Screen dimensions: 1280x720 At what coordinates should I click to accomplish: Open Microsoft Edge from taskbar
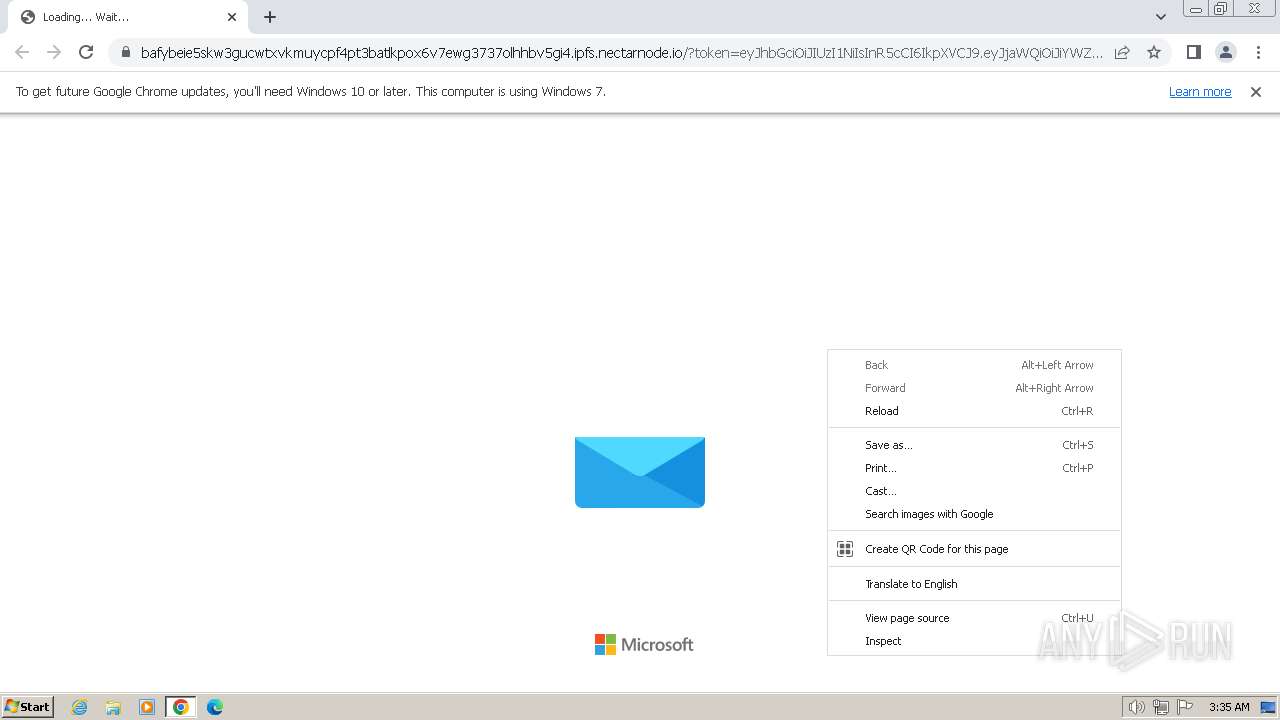tap(215, 707)
